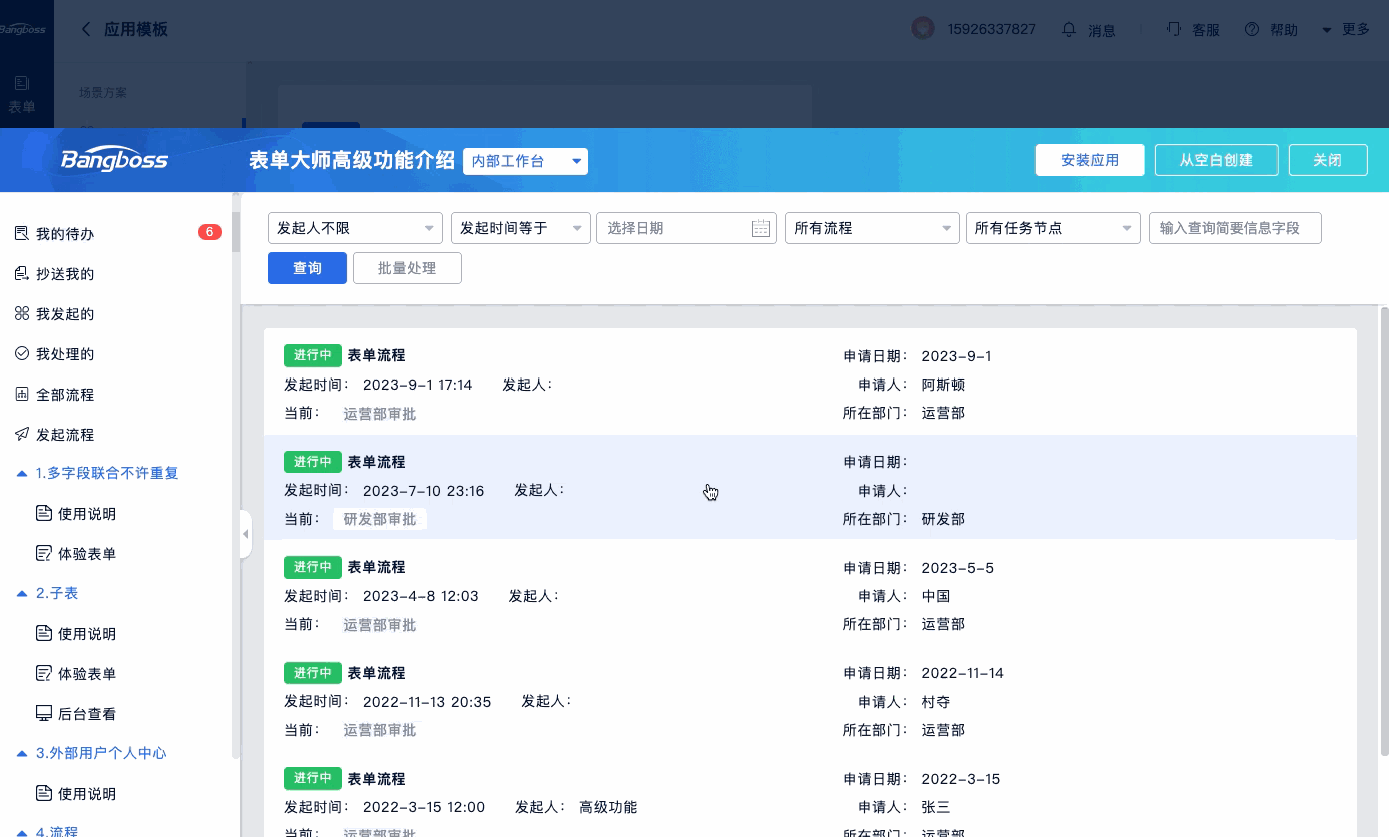The image size is (1389, 837).
Task: Click the 发起流程 paper plane icon
Action: (22, 435)
